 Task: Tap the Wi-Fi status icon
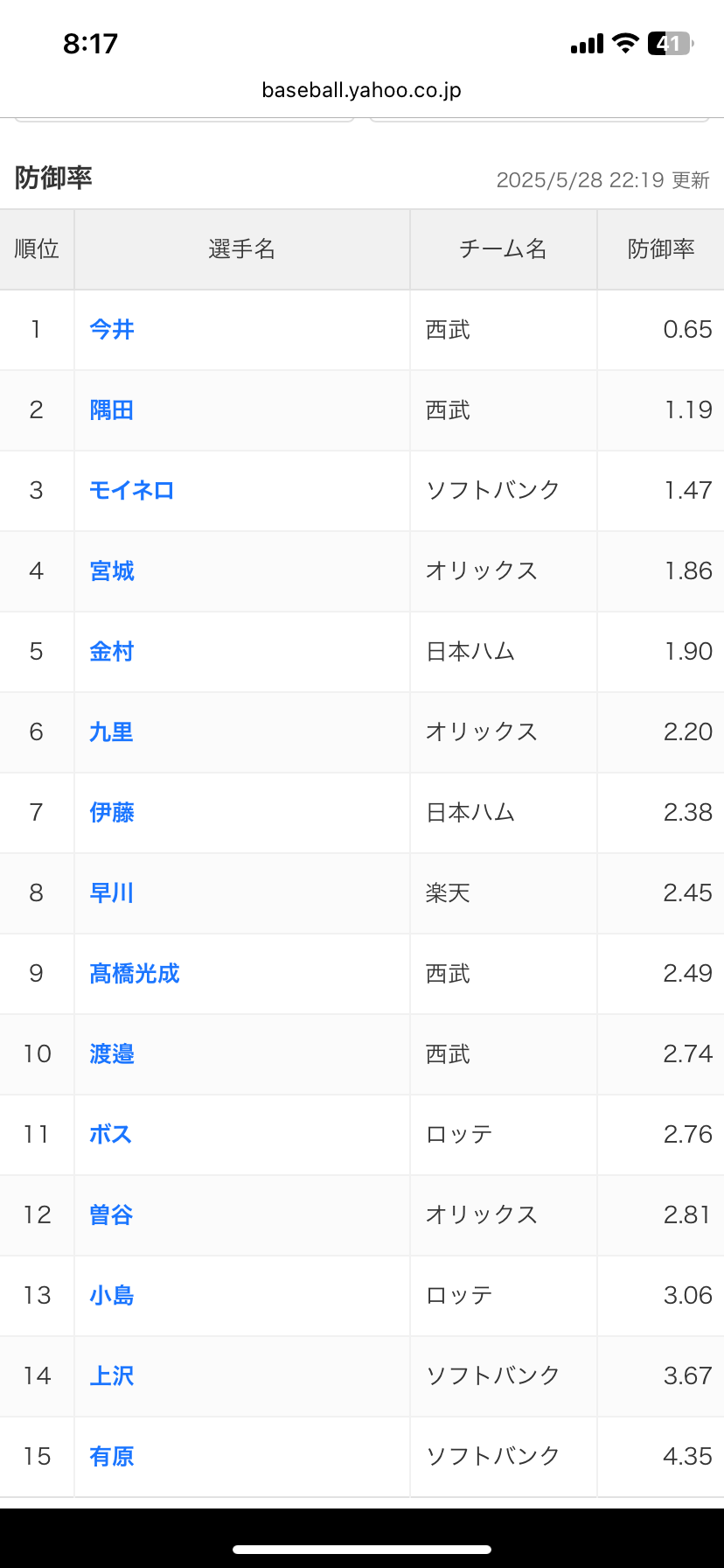pyautogui.click(x=625, y=43)
